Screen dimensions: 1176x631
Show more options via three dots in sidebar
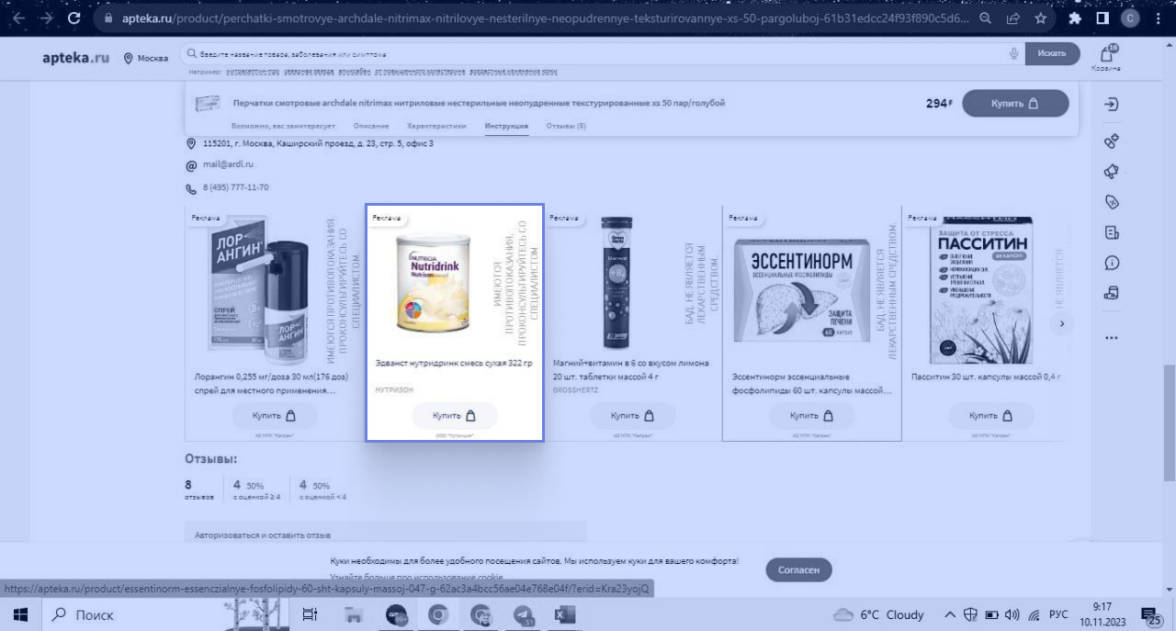(x=1112, y=338)
